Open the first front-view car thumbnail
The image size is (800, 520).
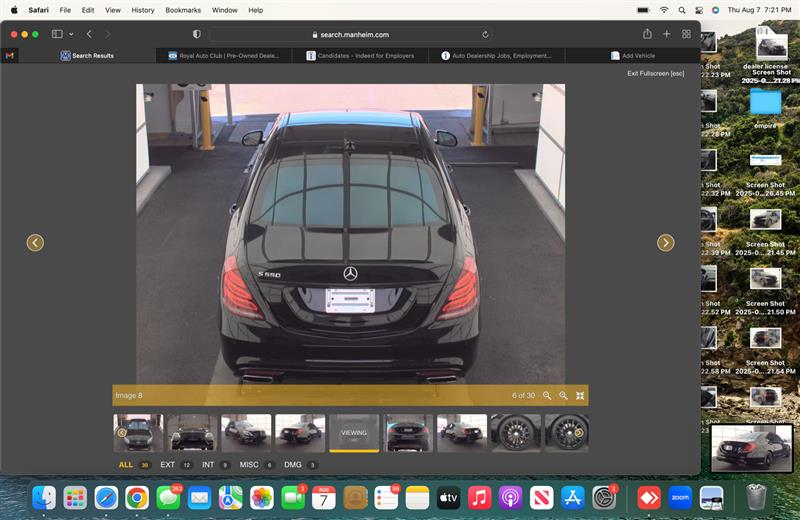click(x=138, y=433)
